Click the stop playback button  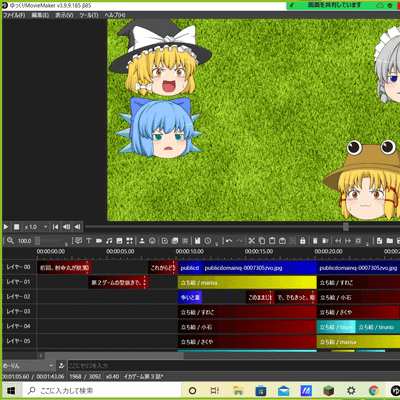[x=16, y=227]
